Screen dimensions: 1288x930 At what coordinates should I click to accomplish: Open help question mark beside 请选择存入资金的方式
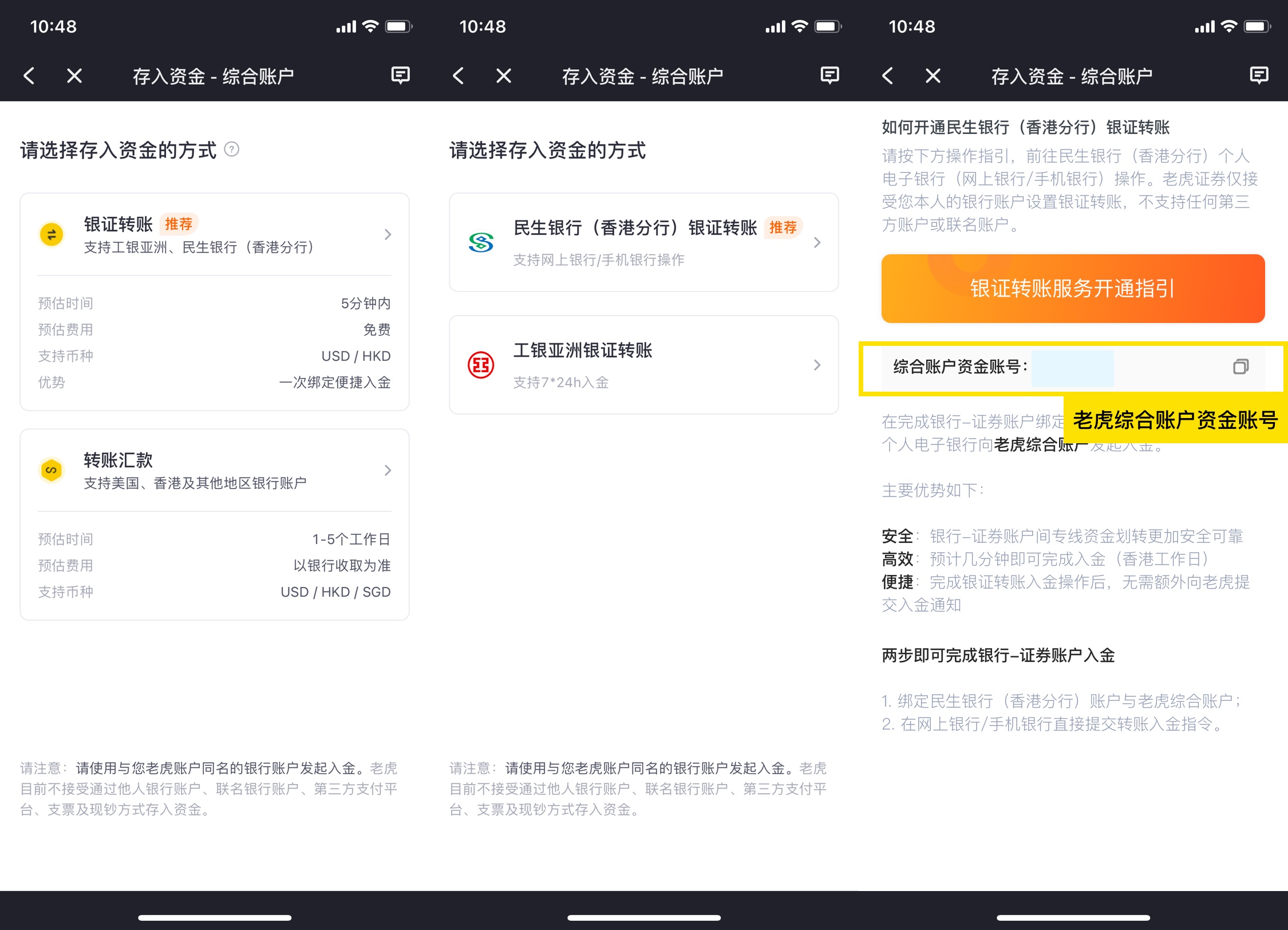[231, 149]
